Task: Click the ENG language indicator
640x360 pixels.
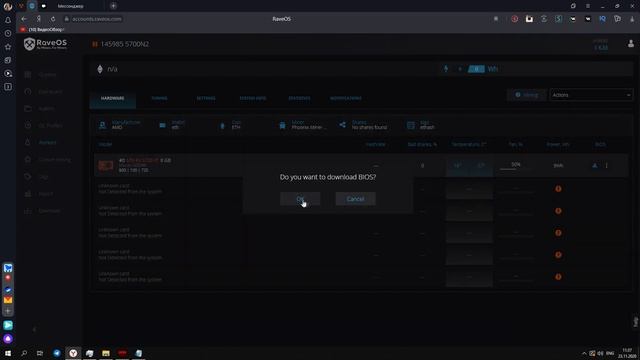Action: 610,353
